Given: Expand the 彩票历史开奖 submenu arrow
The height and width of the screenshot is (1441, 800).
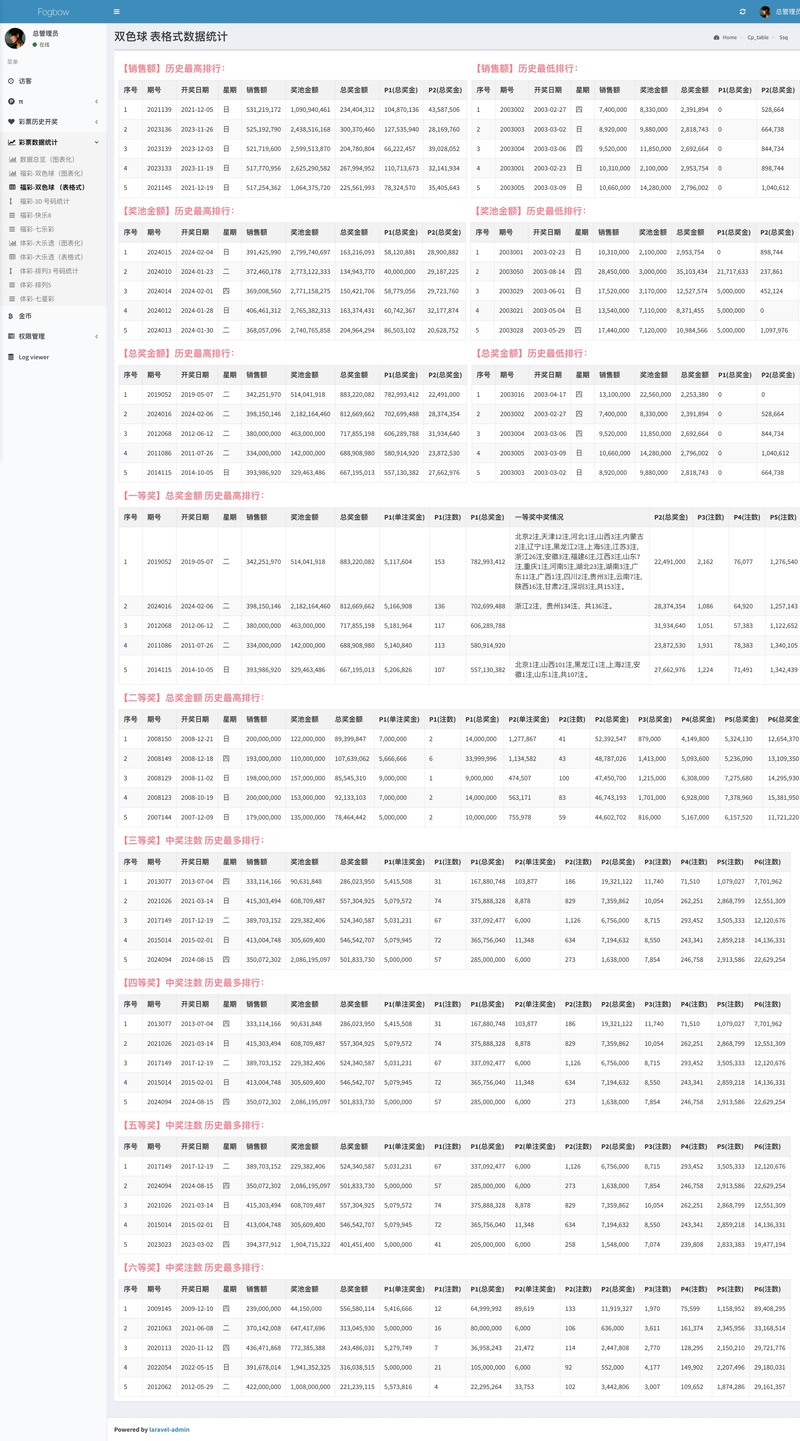Looking at the screenshot, I should pos(97,121).
